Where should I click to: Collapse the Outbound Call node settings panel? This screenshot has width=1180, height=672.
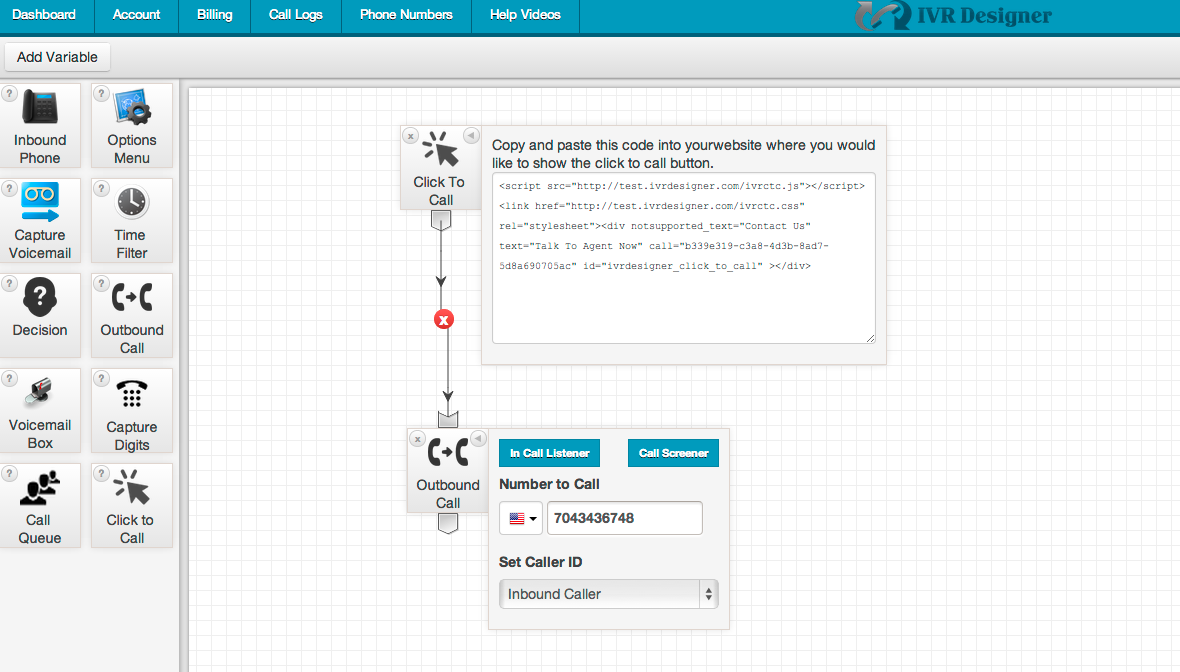pyautogui.click(x=478, y=438)
